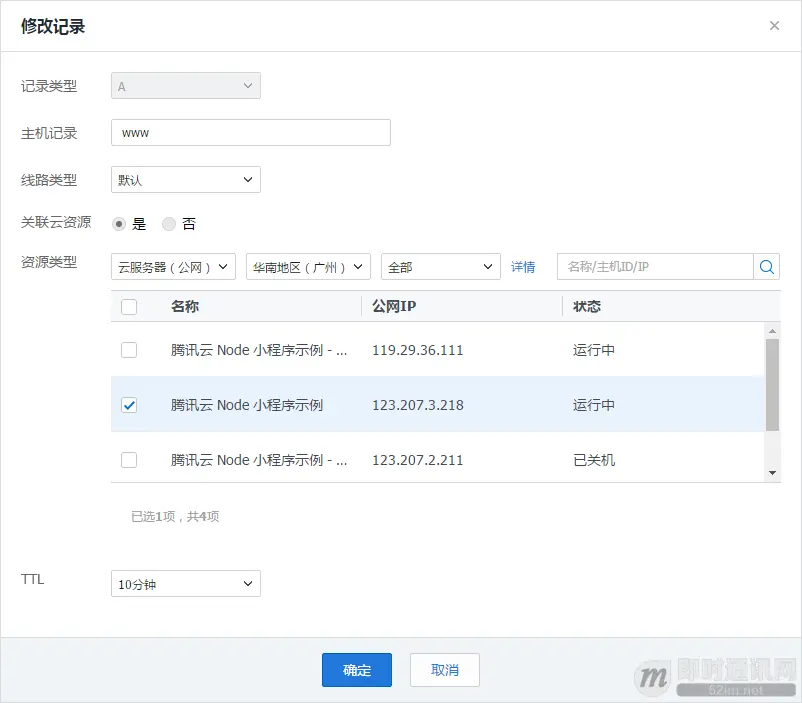The height and width of the screenshot is (703, 802).
Task: Click the 取消 cancel button
Action: click(444, 670)
